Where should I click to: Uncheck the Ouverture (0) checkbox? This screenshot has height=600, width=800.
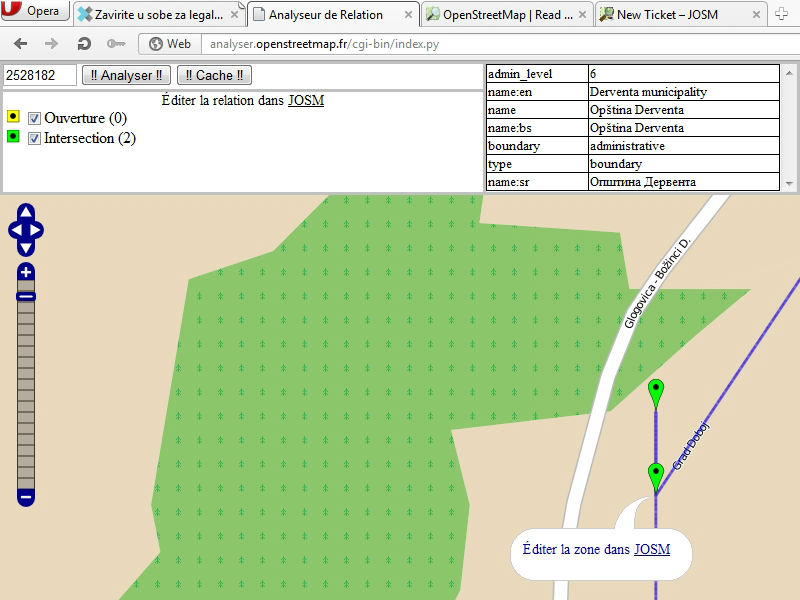pyautogui.click(x=35, y=118)
